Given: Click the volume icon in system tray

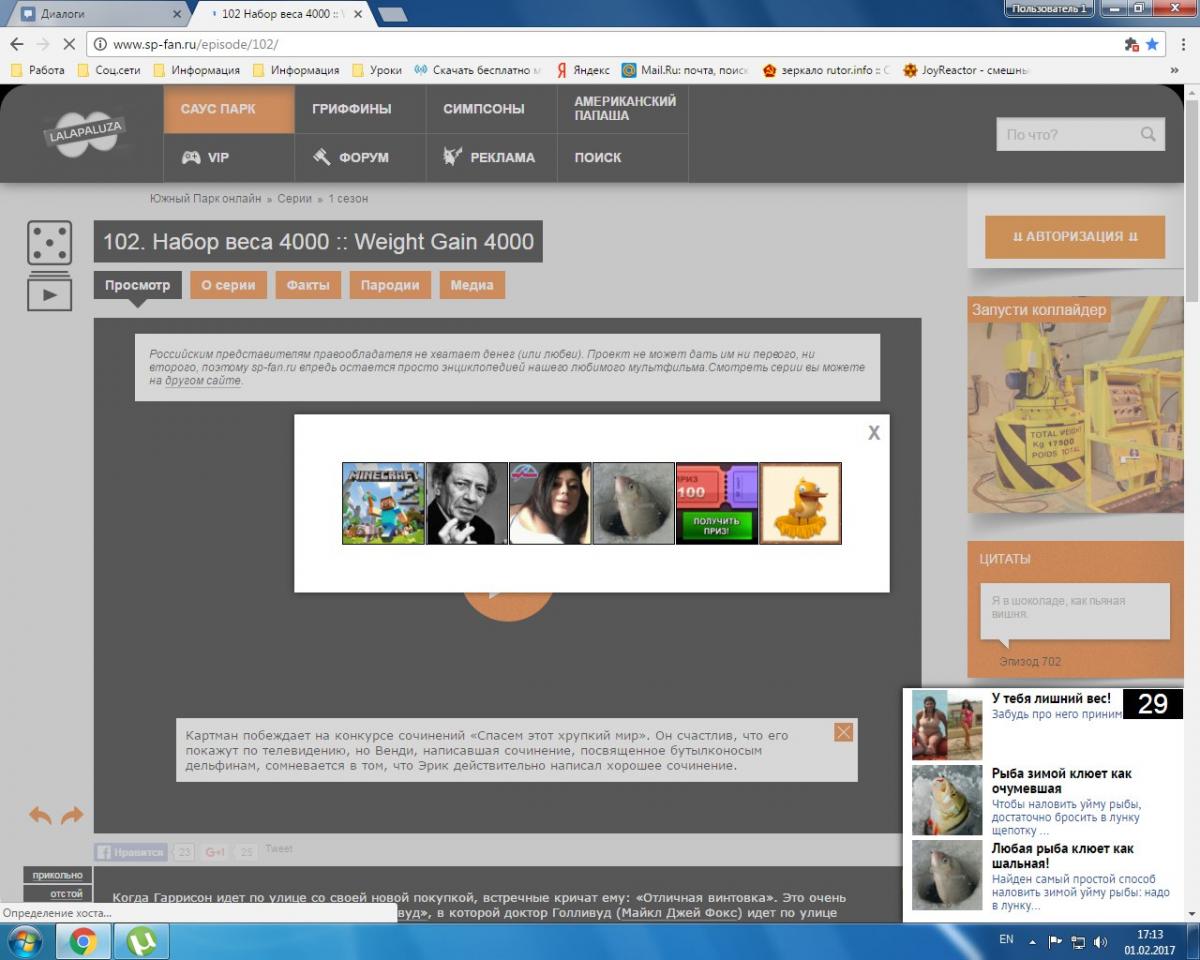Looking at the screenshot, I should (1101, 941).
